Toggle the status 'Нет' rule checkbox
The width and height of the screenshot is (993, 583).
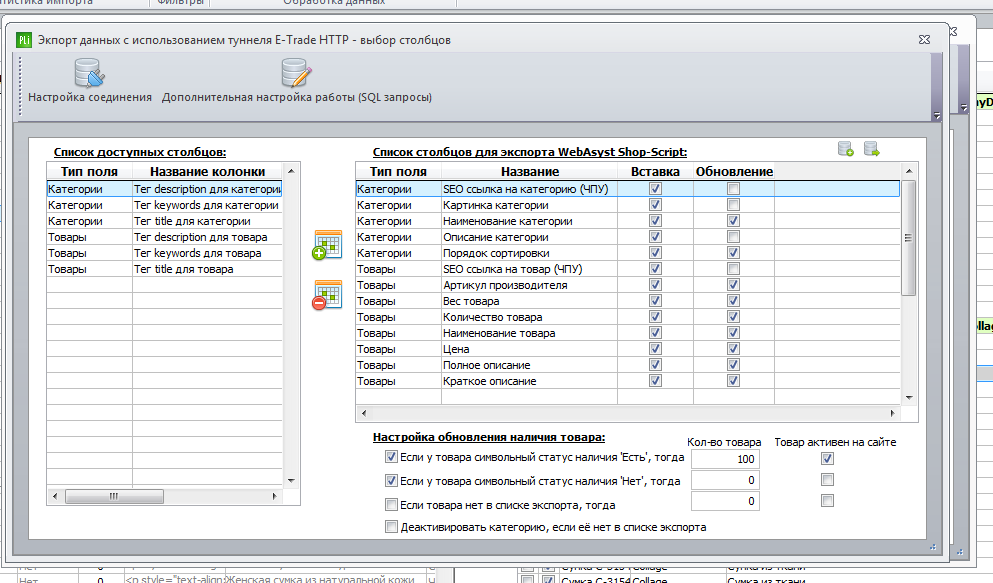tap(391, 480)
